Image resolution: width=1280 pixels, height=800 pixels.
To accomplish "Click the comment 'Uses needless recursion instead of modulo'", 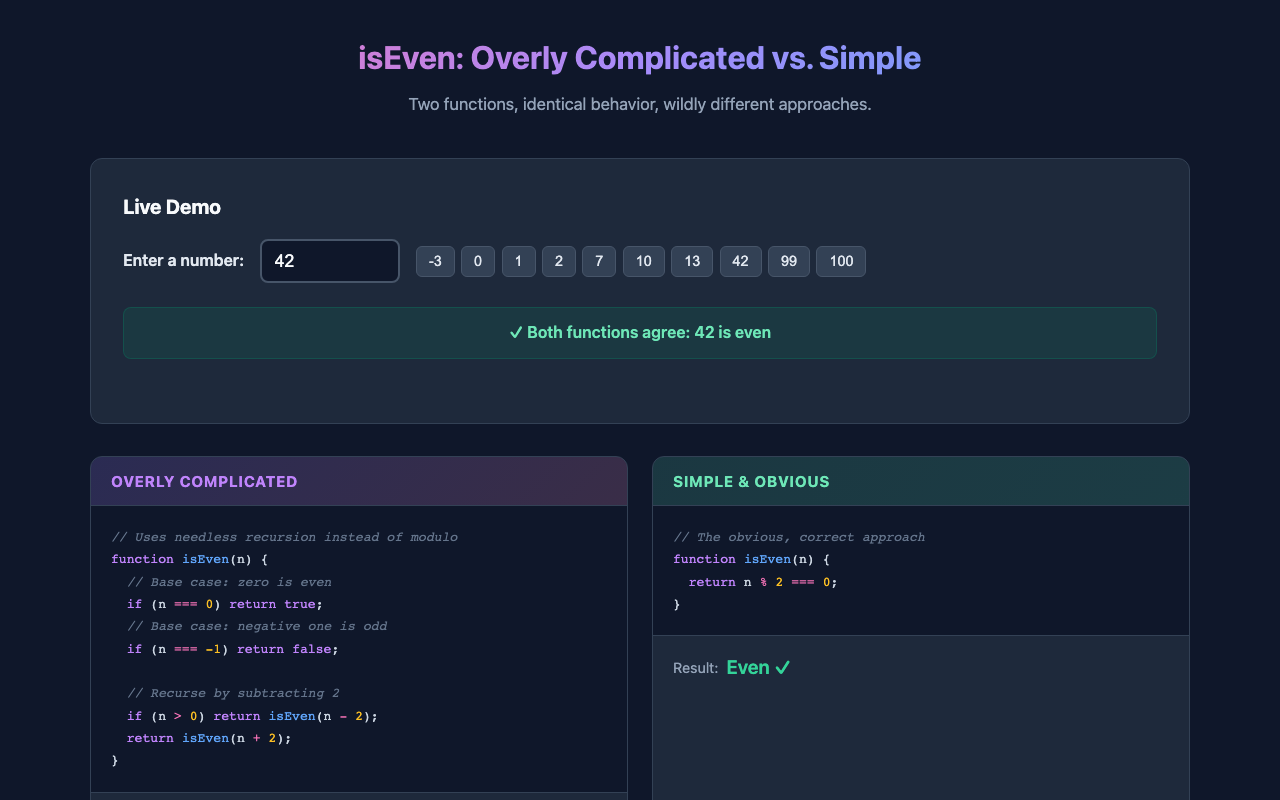I will pyautogui.click(x=285, y=537).
